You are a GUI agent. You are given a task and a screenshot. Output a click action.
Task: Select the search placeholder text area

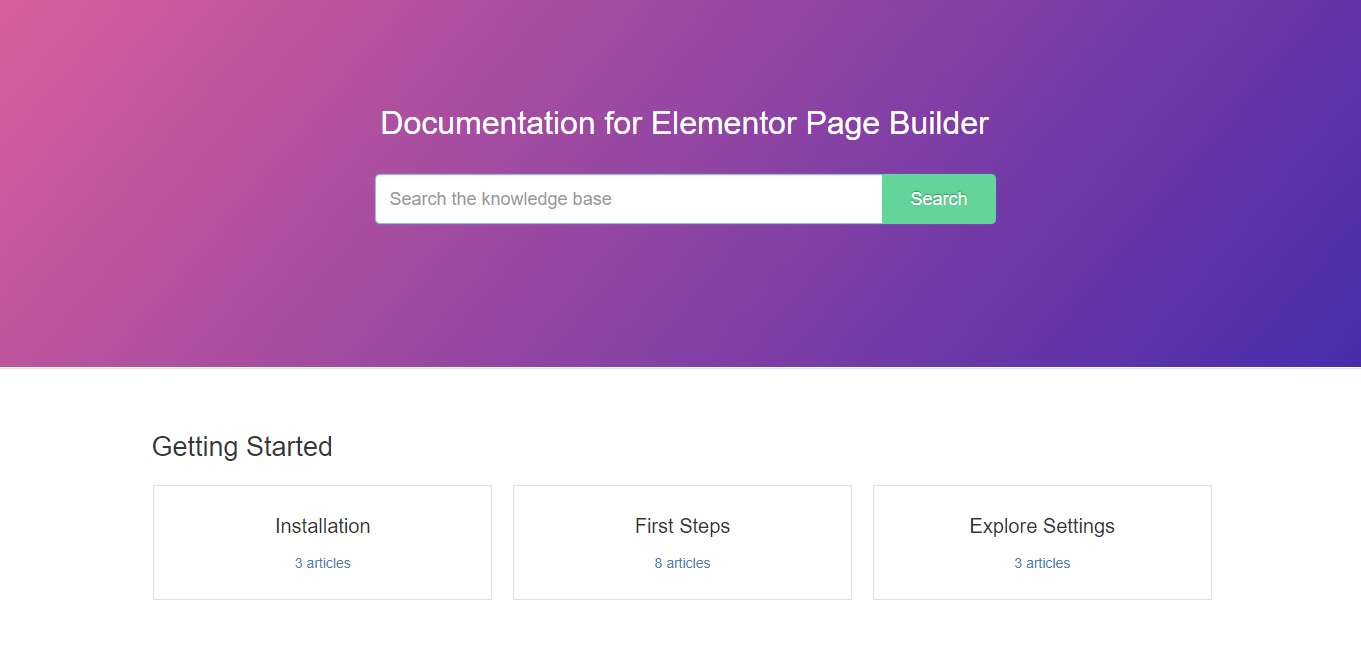500,198
